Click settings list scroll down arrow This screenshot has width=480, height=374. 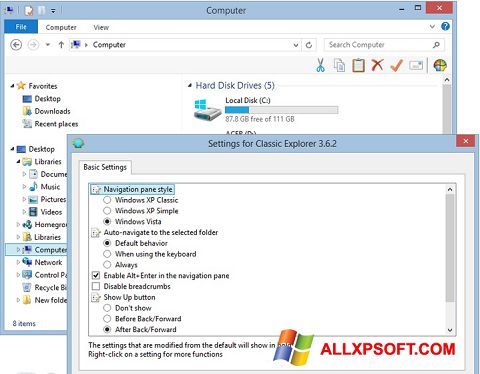tap(450, 330)
